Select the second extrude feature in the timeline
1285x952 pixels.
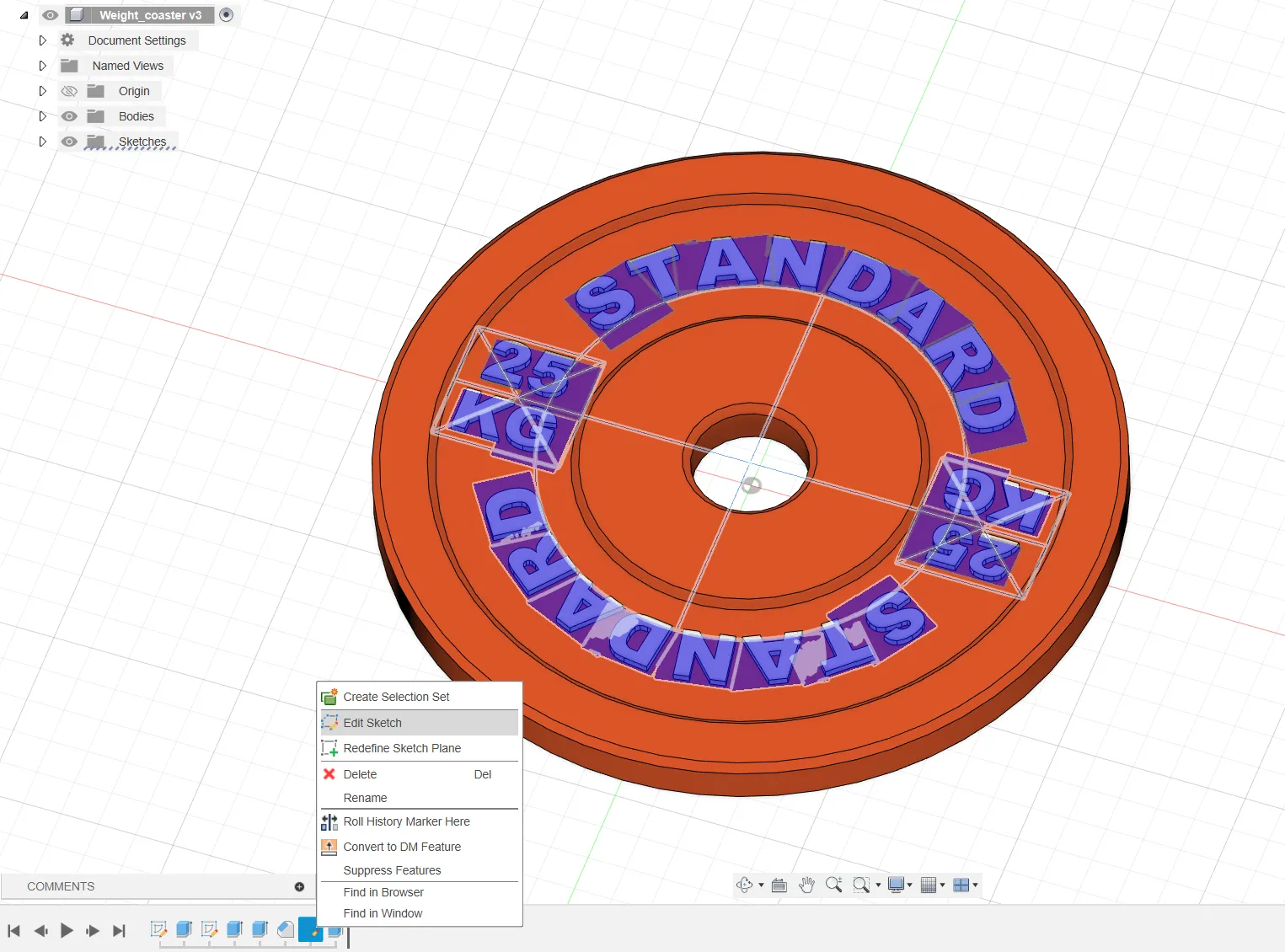click(234, 930)
